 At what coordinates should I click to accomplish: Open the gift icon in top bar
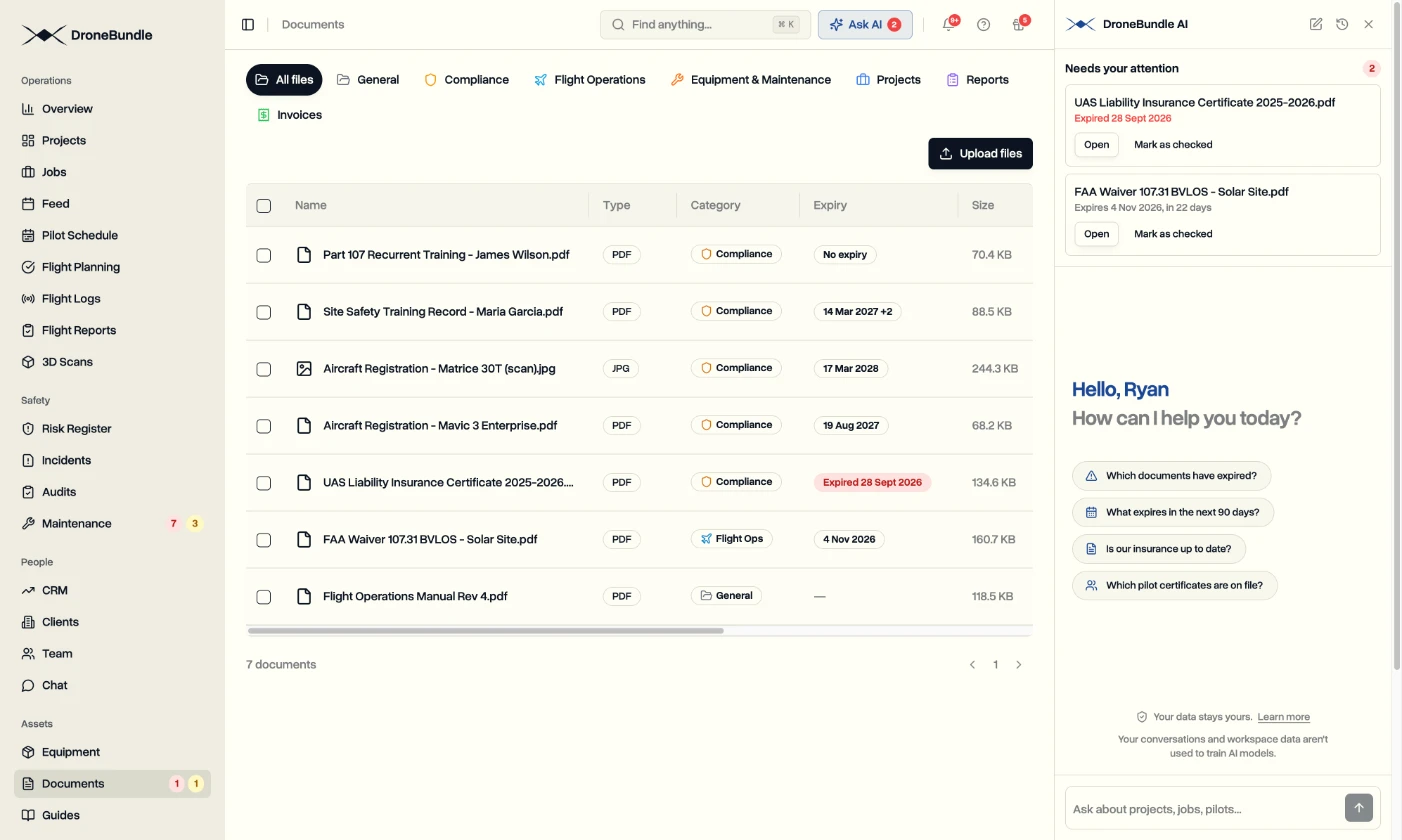[x=1018, y=25]
